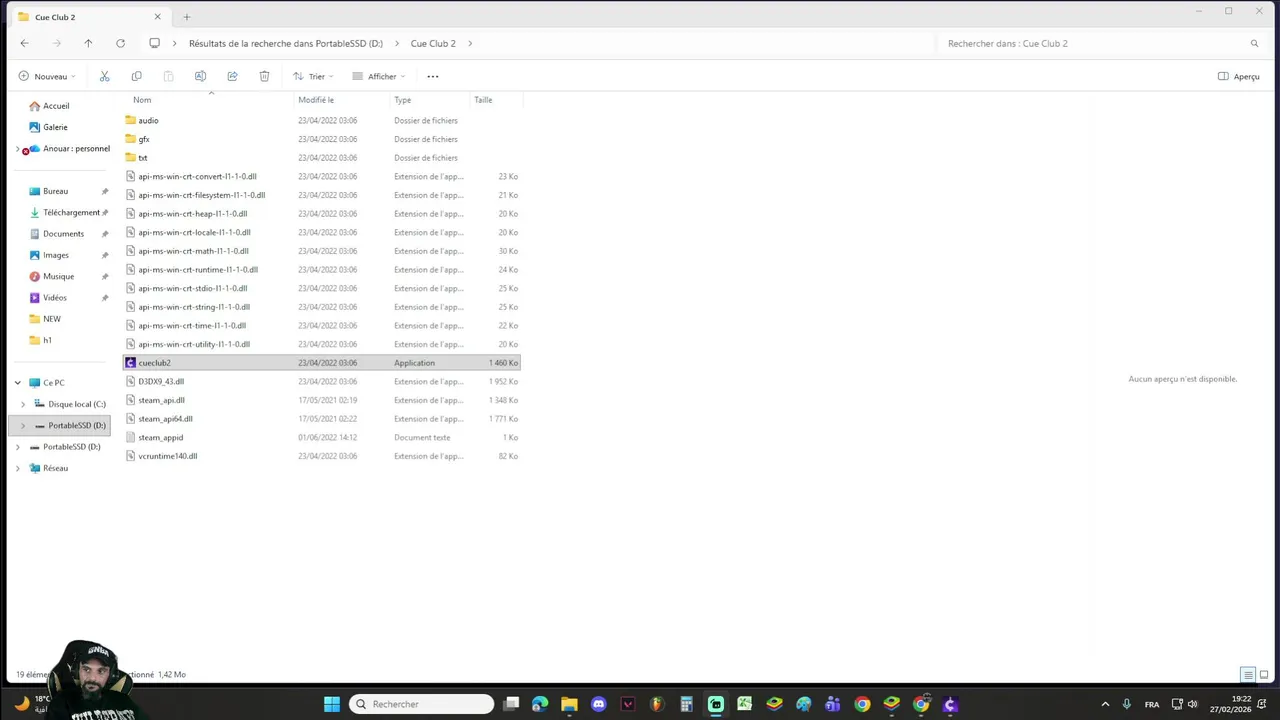This screenshot has height=720, width=1280.
Task: Open Microsoft Teams from the taskbar
Action: point(833,704)
